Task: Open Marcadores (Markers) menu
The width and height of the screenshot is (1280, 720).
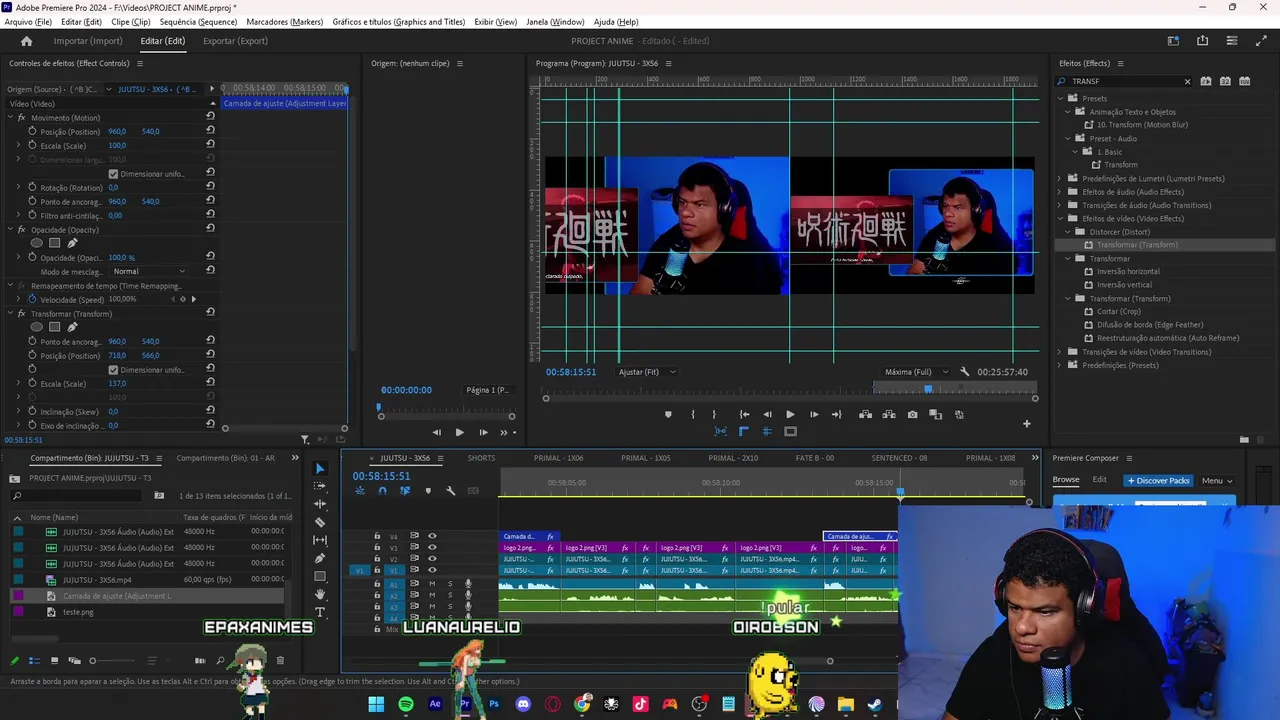Action: tap(285, 22)
